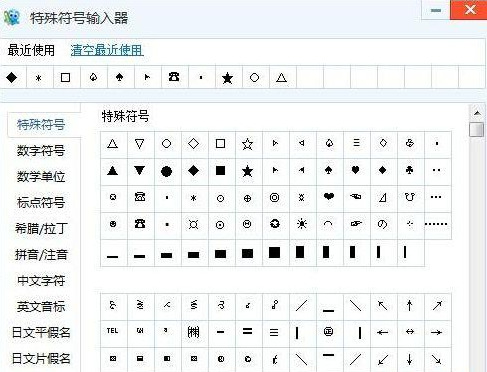Insert down-left arrow ↙ symbol
This screenshot has height=372, width=487.
tap(383, 360)
